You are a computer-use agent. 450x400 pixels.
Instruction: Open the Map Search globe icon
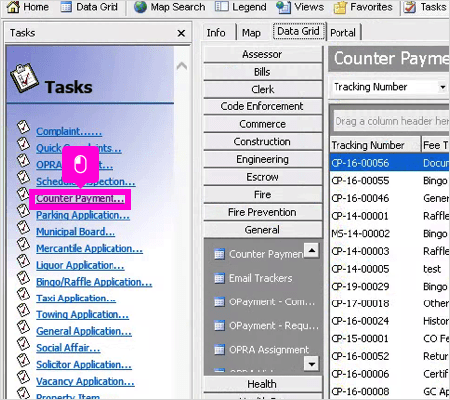(x=140, y=7)
